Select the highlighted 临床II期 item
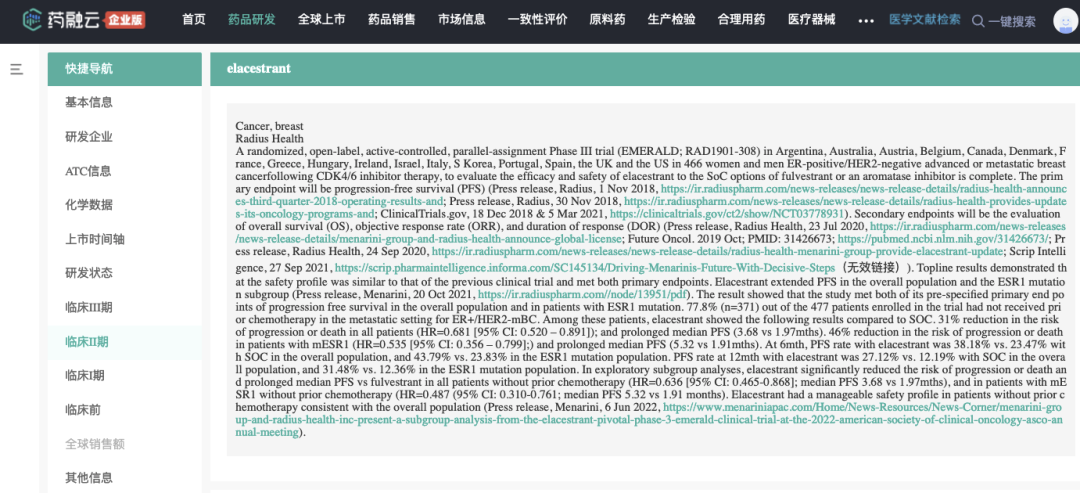This screenshot has width=1080, height=493. point(125,342)
